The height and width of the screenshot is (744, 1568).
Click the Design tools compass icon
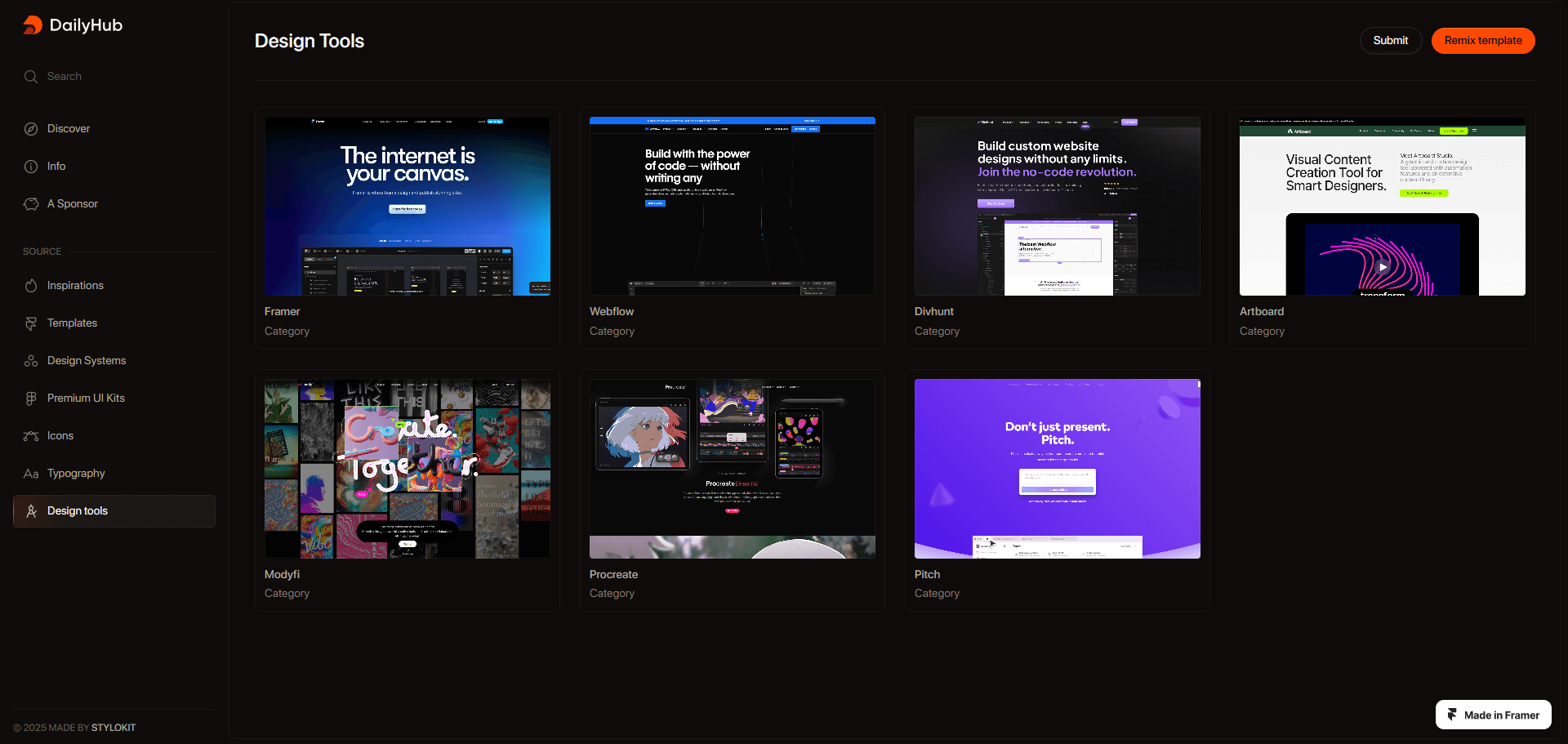pos(31,511)
